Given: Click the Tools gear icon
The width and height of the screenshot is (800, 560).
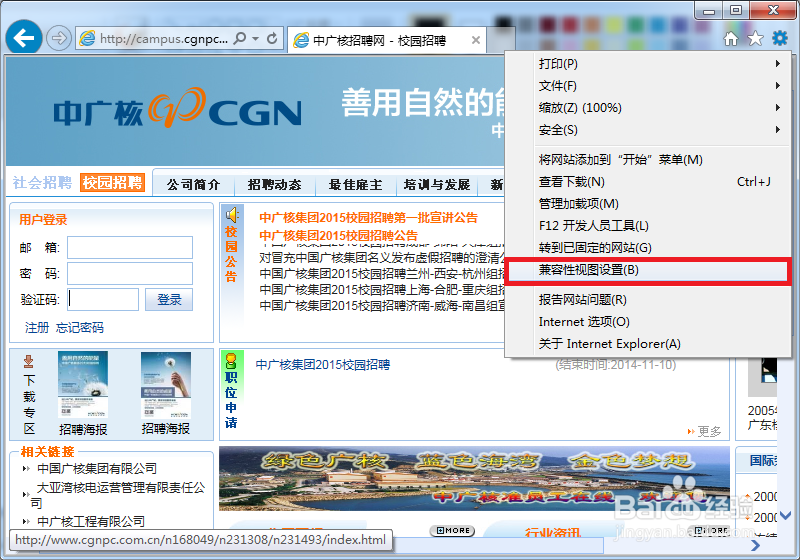Looking at the screenshot, I should (780, 38).
